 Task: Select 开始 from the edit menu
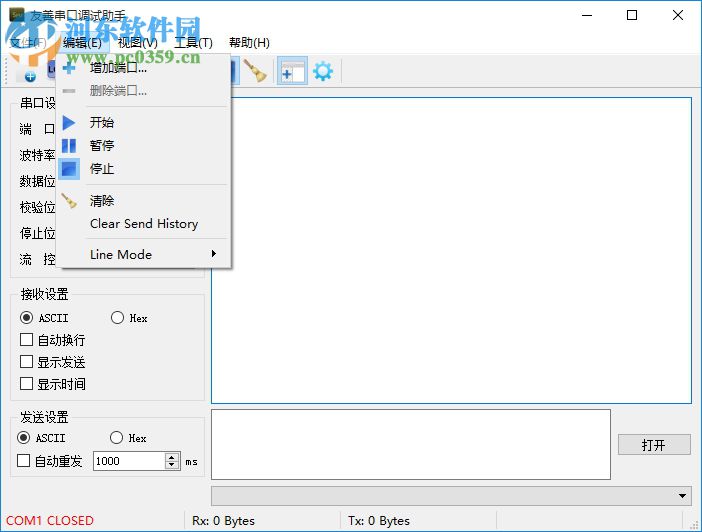[x=144, y=122]
